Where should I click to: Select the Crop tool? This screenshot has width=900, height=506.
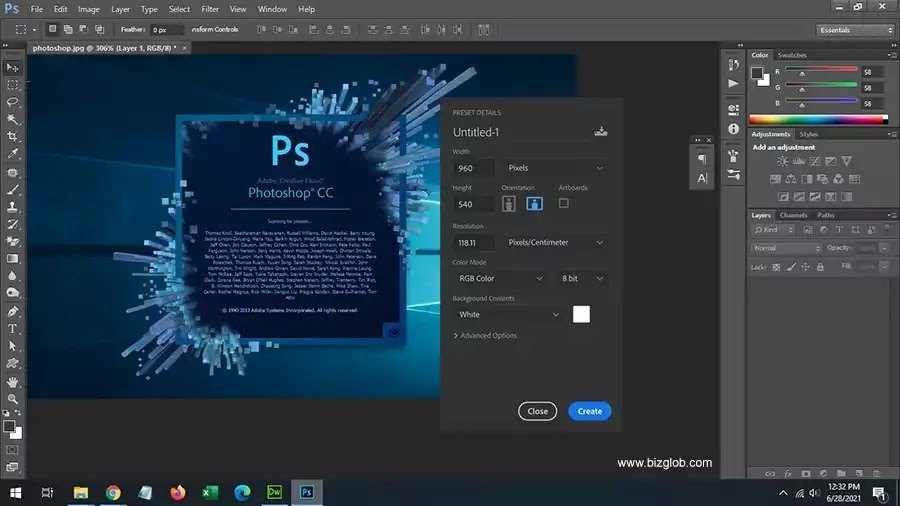point(12,137)
